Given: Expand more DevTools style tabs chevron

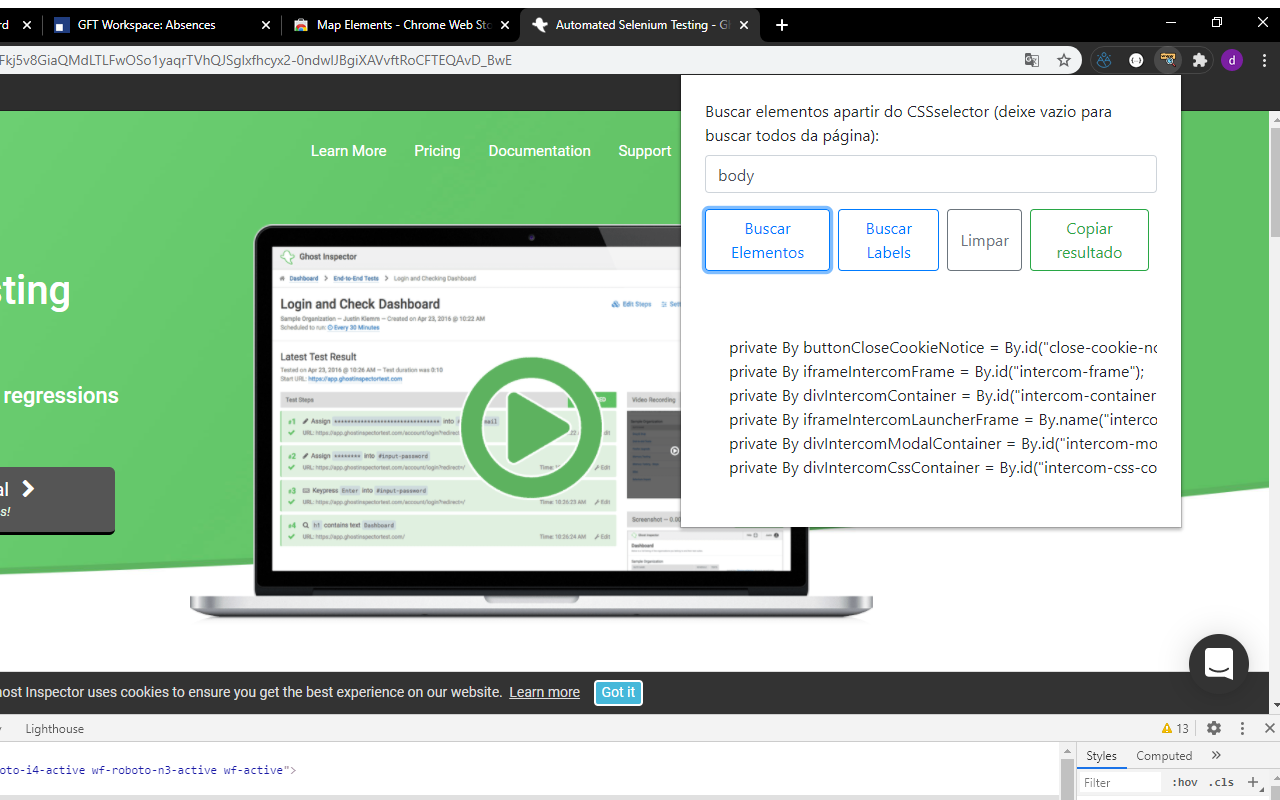Looking at the screenshot, I should tap(1216, 755).
